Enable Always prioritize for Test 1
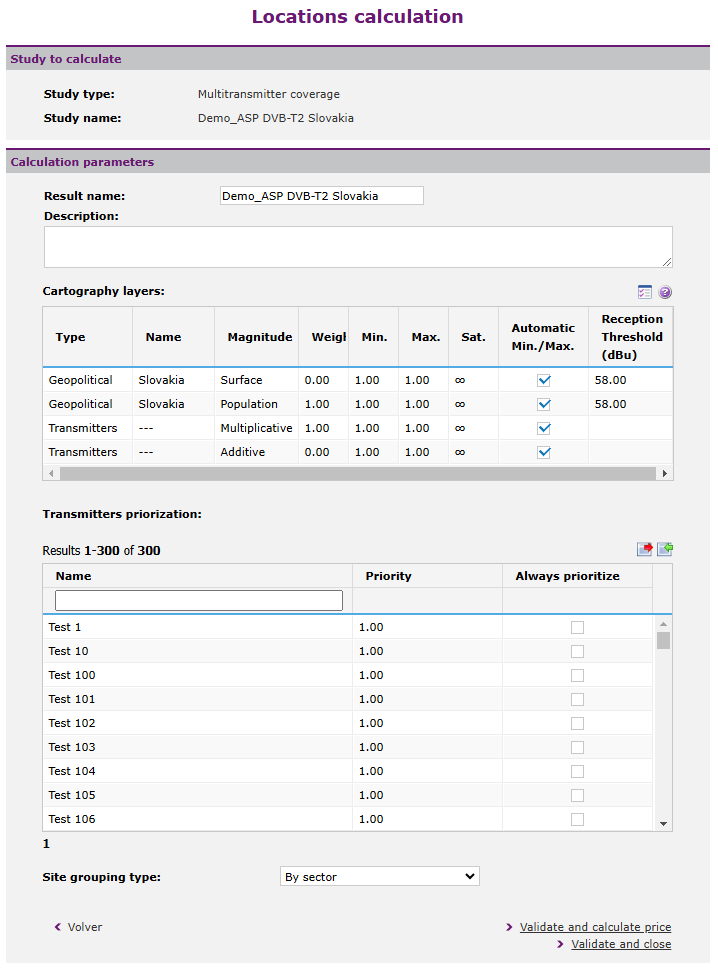The width and height of the screenshot is (718, 970). tap(577, 627)
